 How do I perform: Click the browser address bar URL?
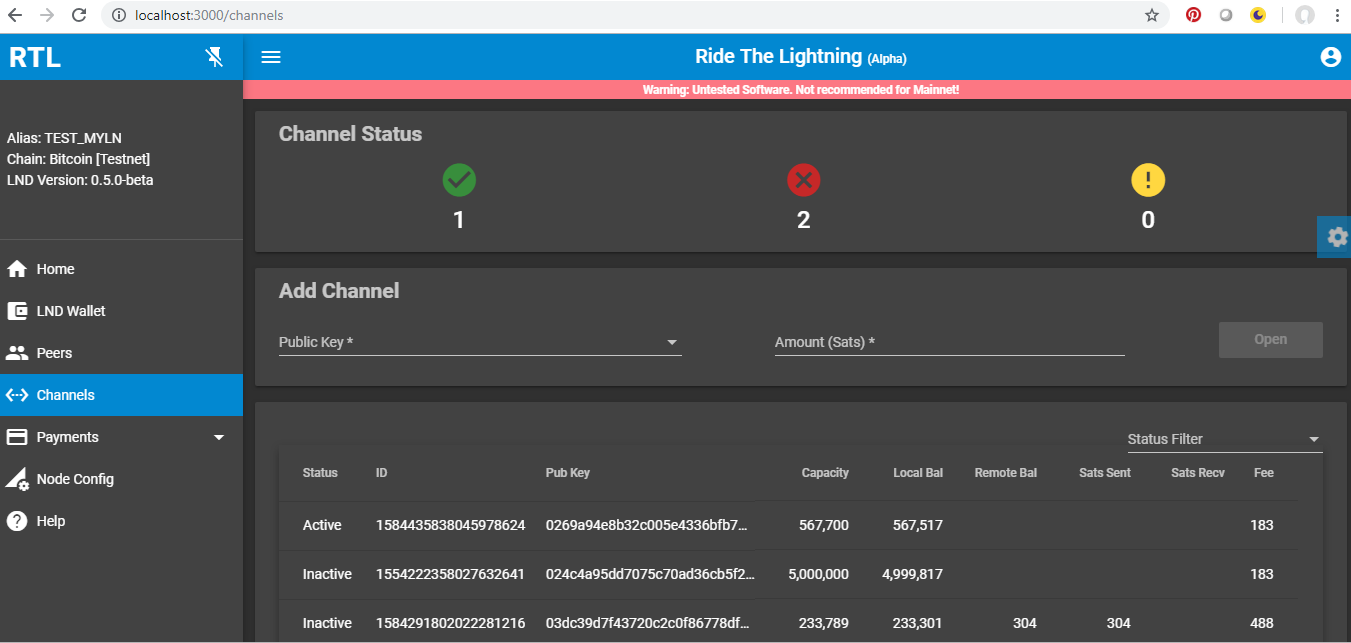tap(209, 15)
